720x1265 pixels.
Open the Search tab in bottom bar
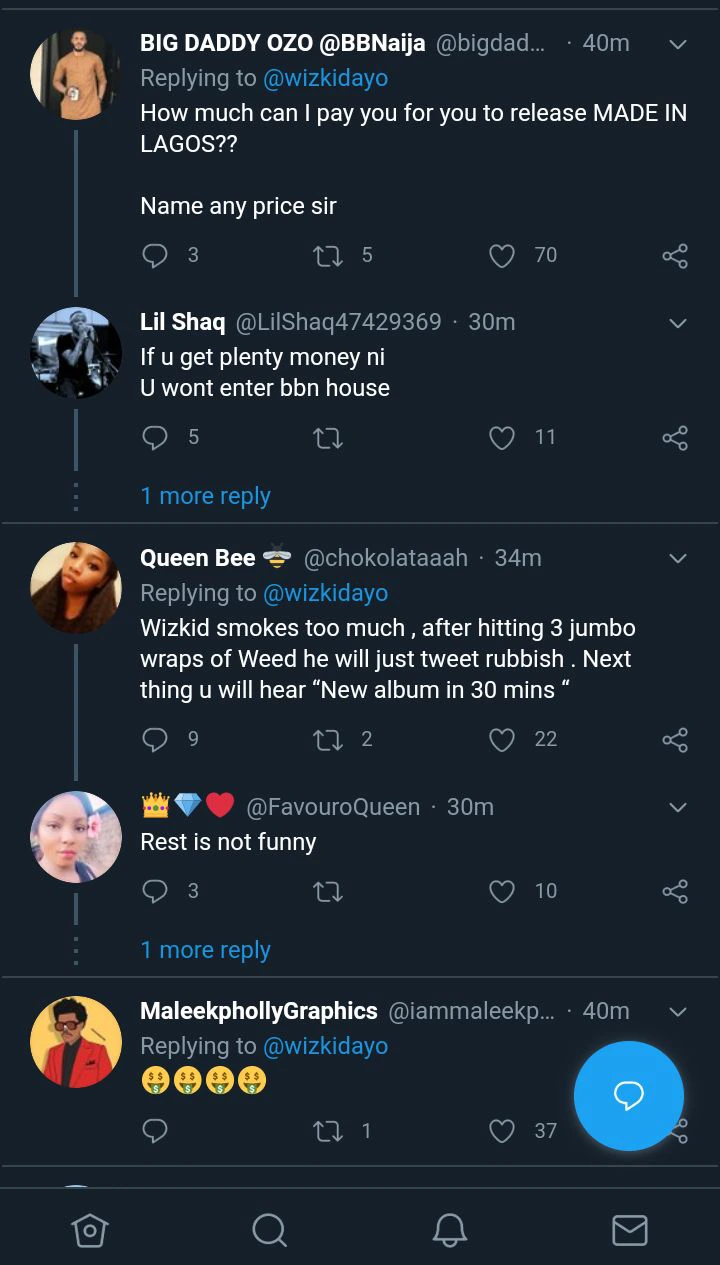269,1230
